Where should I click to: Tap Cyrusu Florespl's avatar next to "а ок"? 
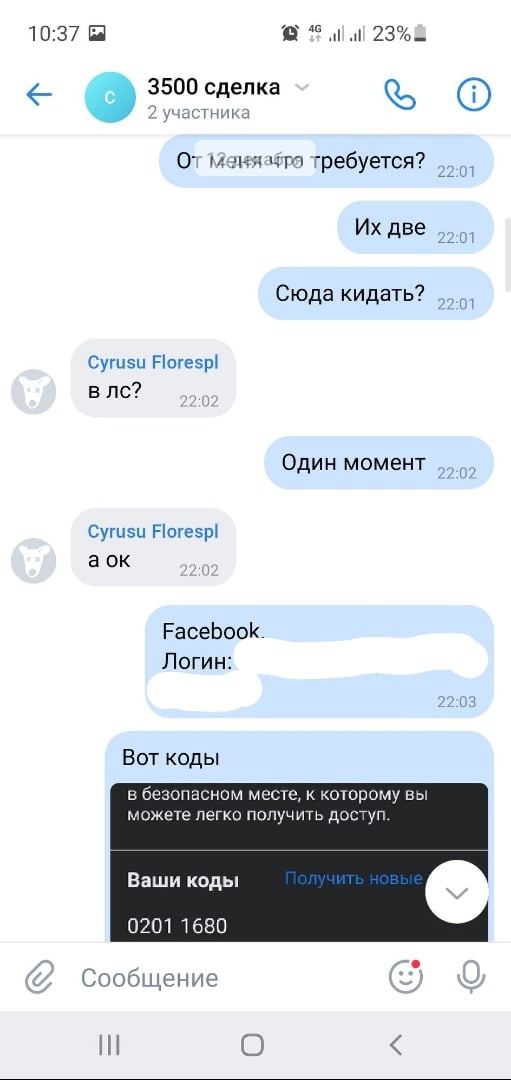coord(33,560)
